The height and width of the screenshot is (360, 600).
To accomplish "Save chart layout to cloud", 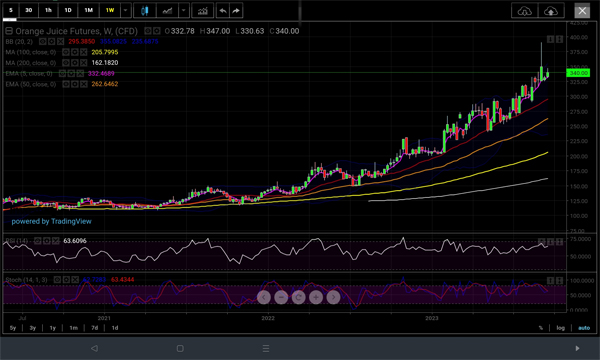I will [551, 11].
